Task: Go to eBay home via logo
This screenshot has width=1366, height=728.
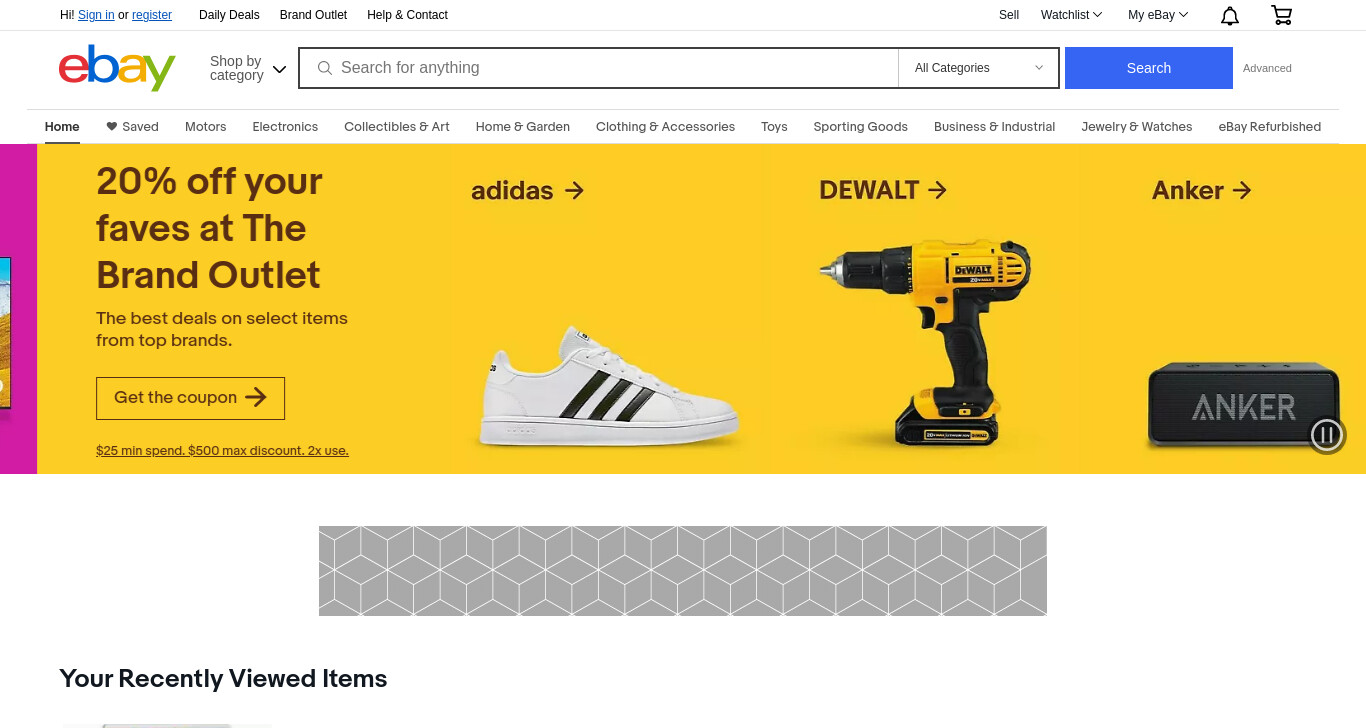Action: [117, 68]
